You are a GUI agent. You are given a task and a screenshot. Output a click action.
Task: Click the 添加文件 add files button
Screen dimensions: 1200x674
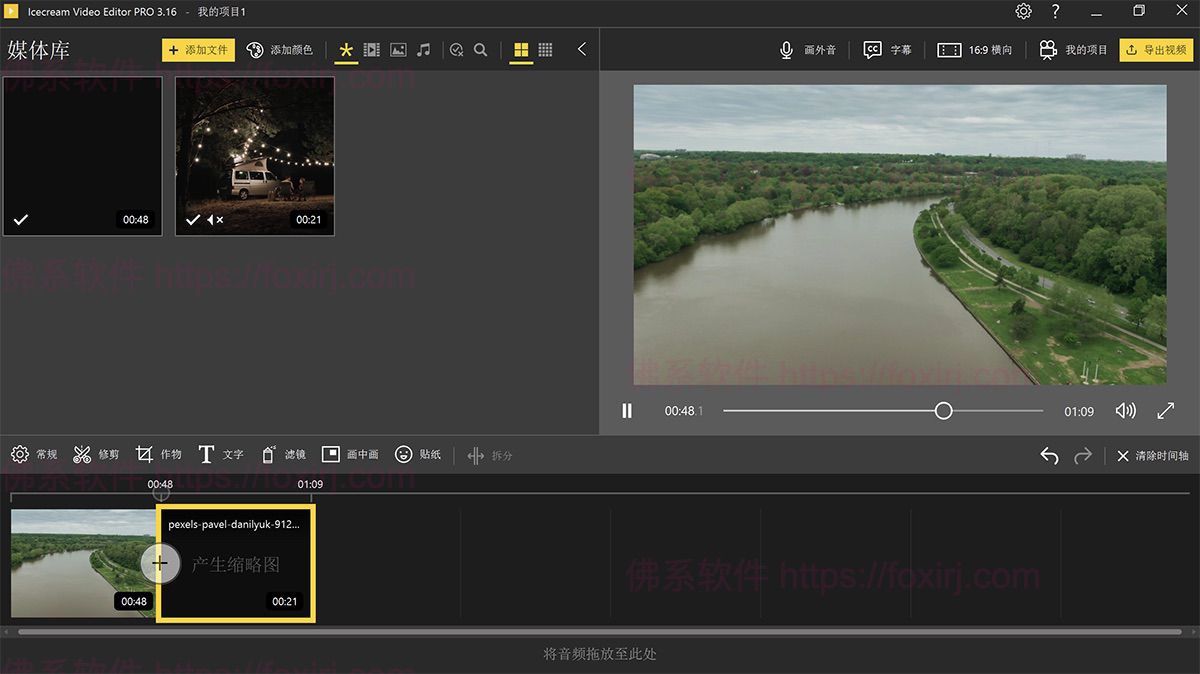(200, 49)
